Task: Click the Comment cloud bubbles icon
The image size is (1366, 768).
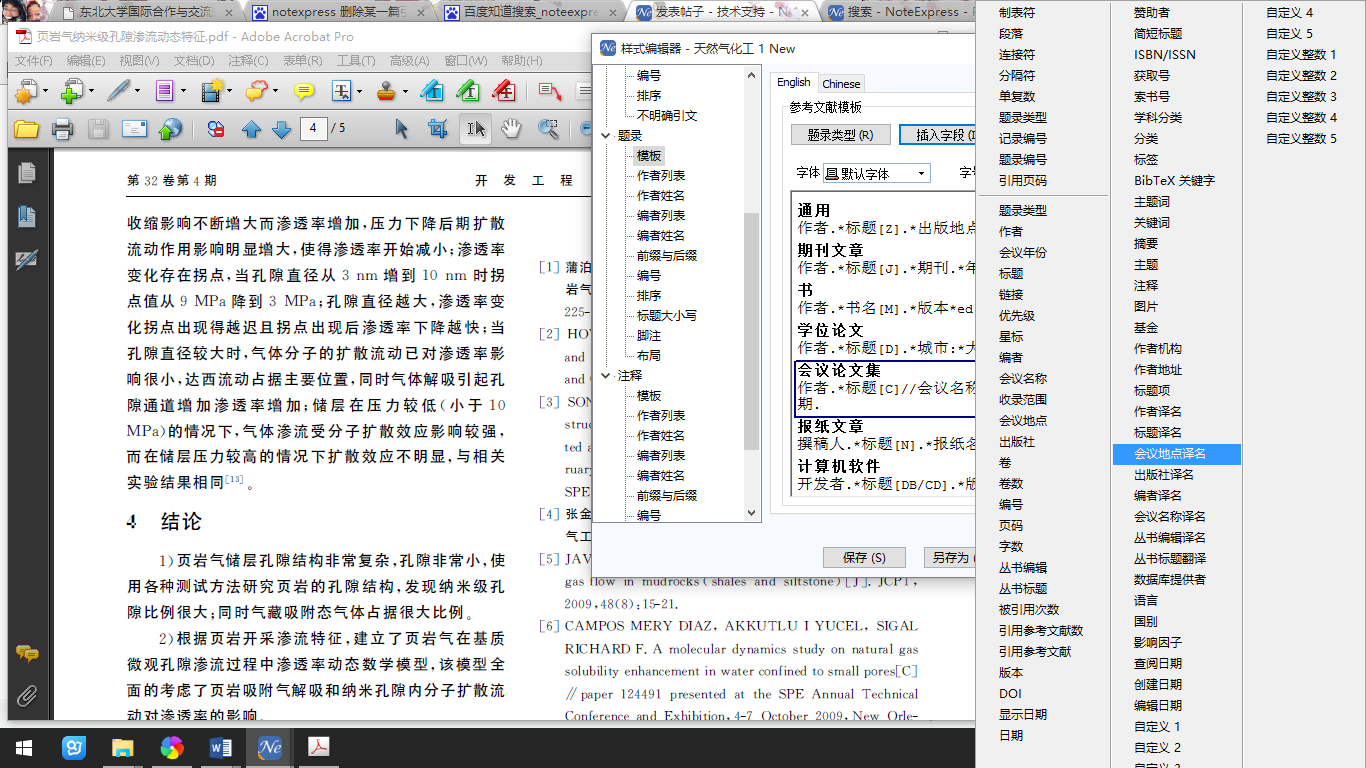Action: 256,92
